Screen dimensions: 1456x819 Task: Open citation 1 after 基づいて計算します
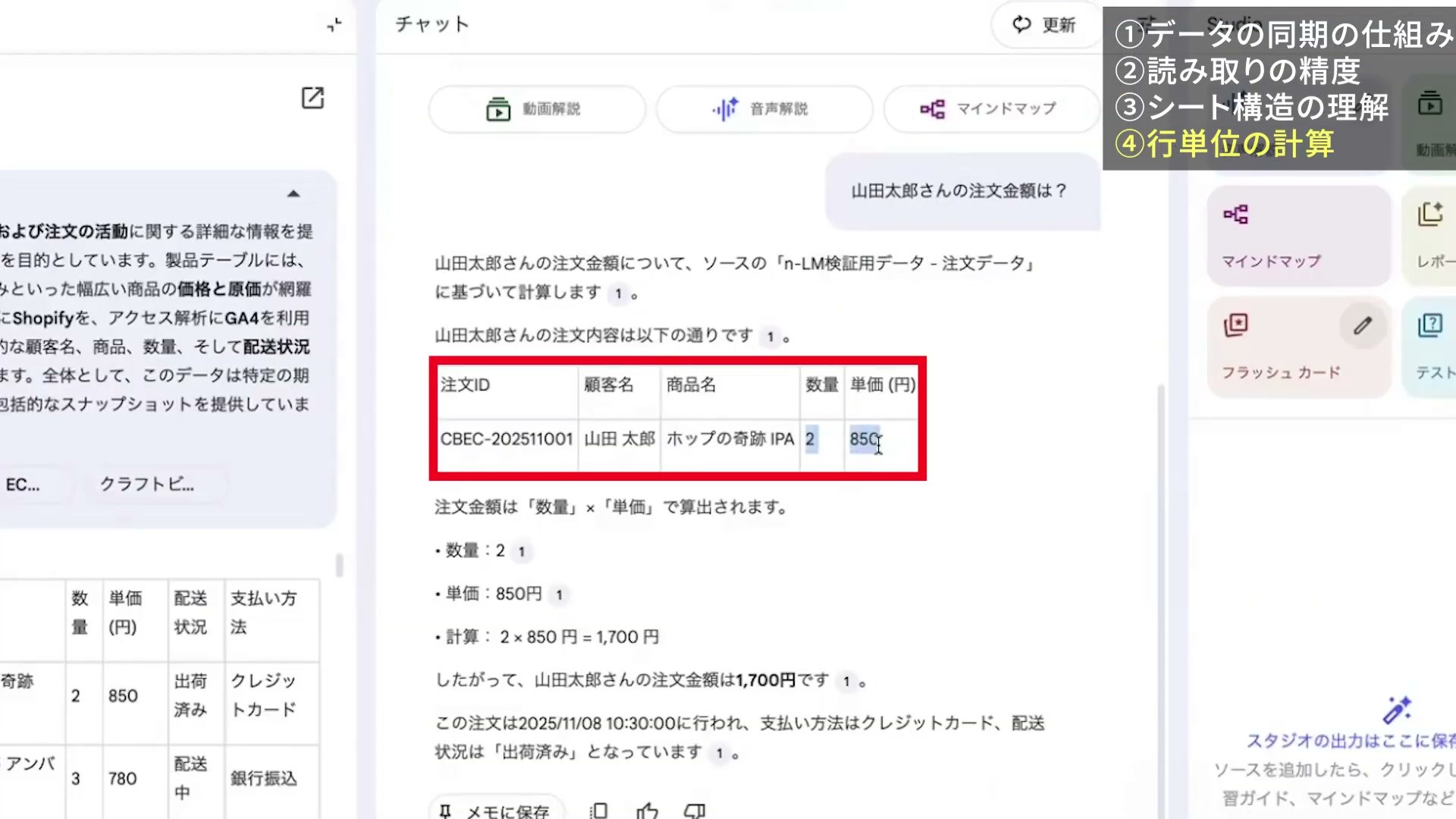[618, 293]
